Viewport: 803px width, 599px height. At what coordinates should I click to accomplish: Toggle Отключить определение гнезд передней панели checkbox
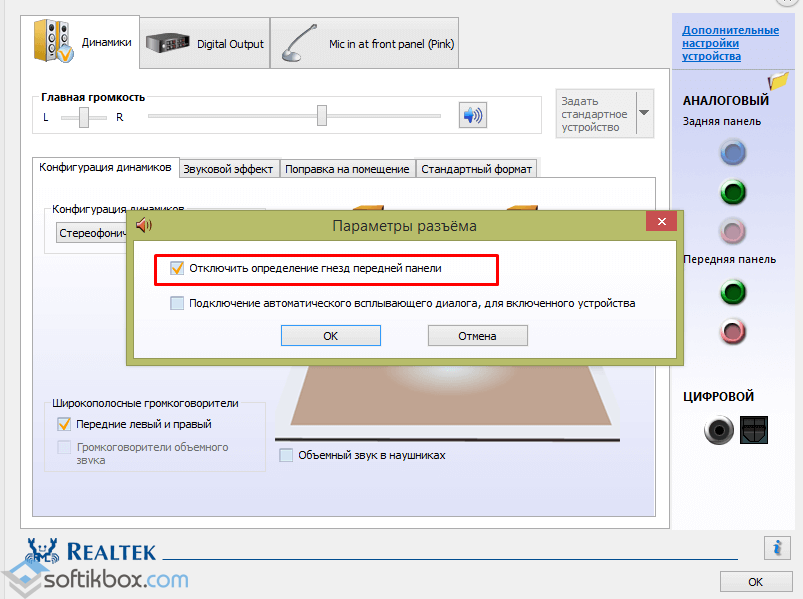[x=177, y=268]
